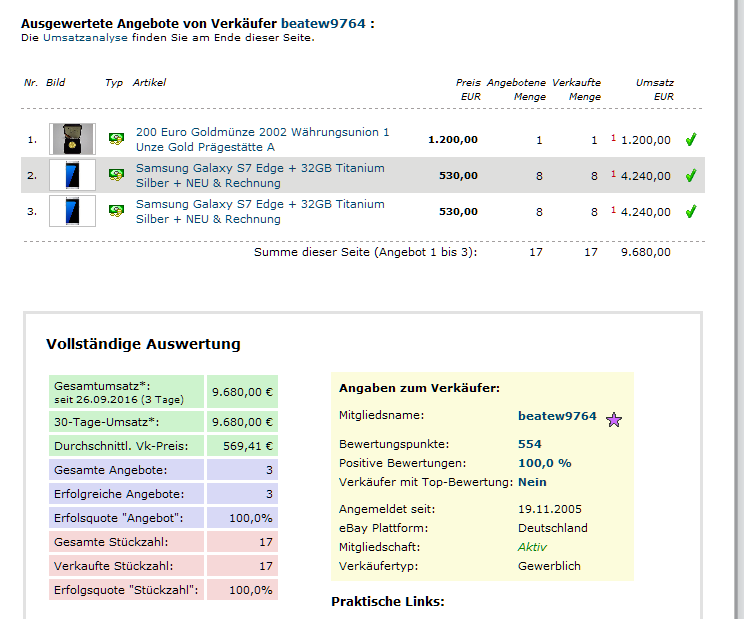Image resolution: width=744 pixels, height=619 pixels.
Task: Click the Artikel column header
Action: coord(149,83)
